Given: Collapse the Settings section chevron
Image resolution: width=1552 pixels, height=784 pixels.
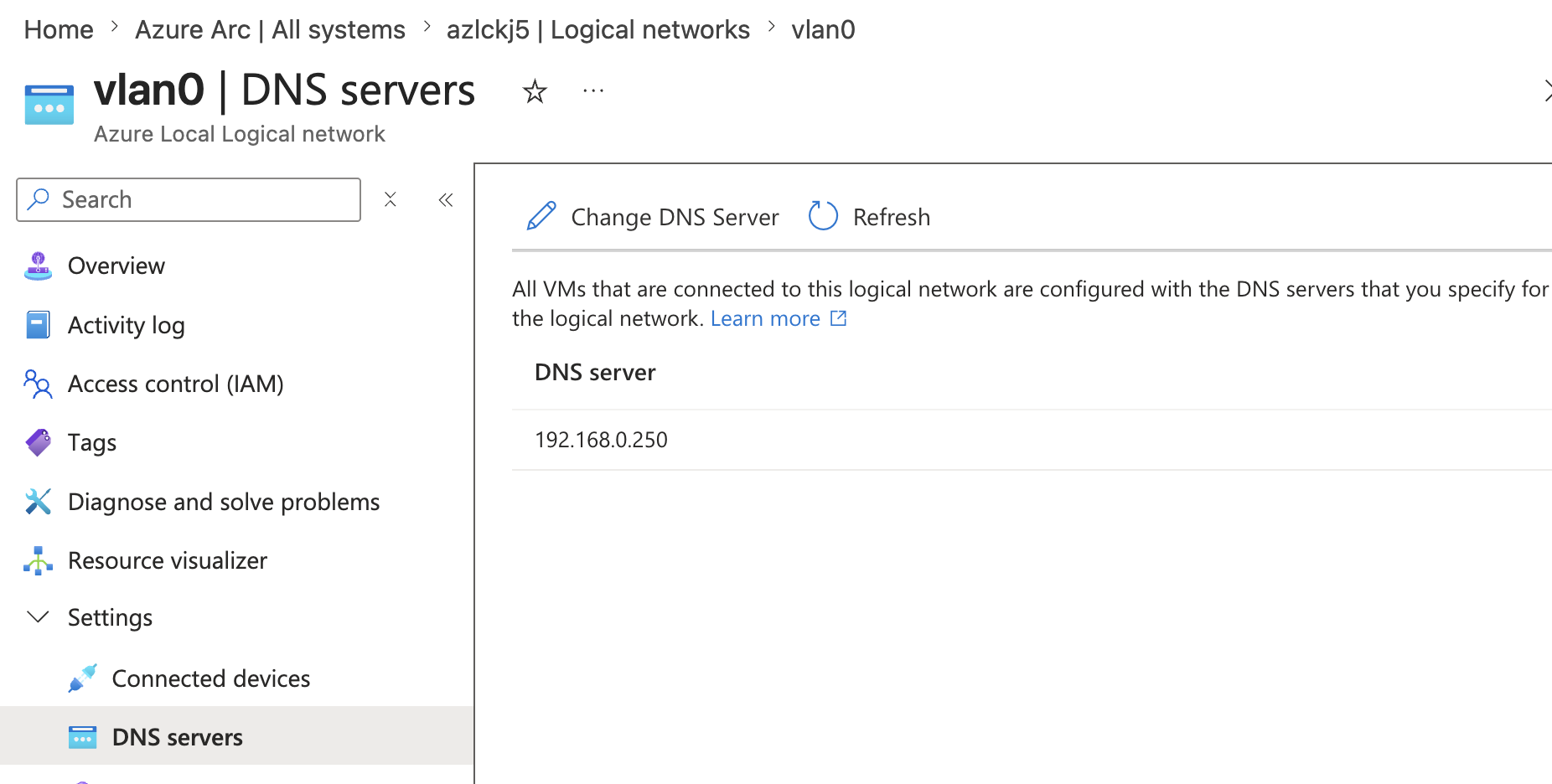Looking at the screenshot, I should (x=38, y=617).
